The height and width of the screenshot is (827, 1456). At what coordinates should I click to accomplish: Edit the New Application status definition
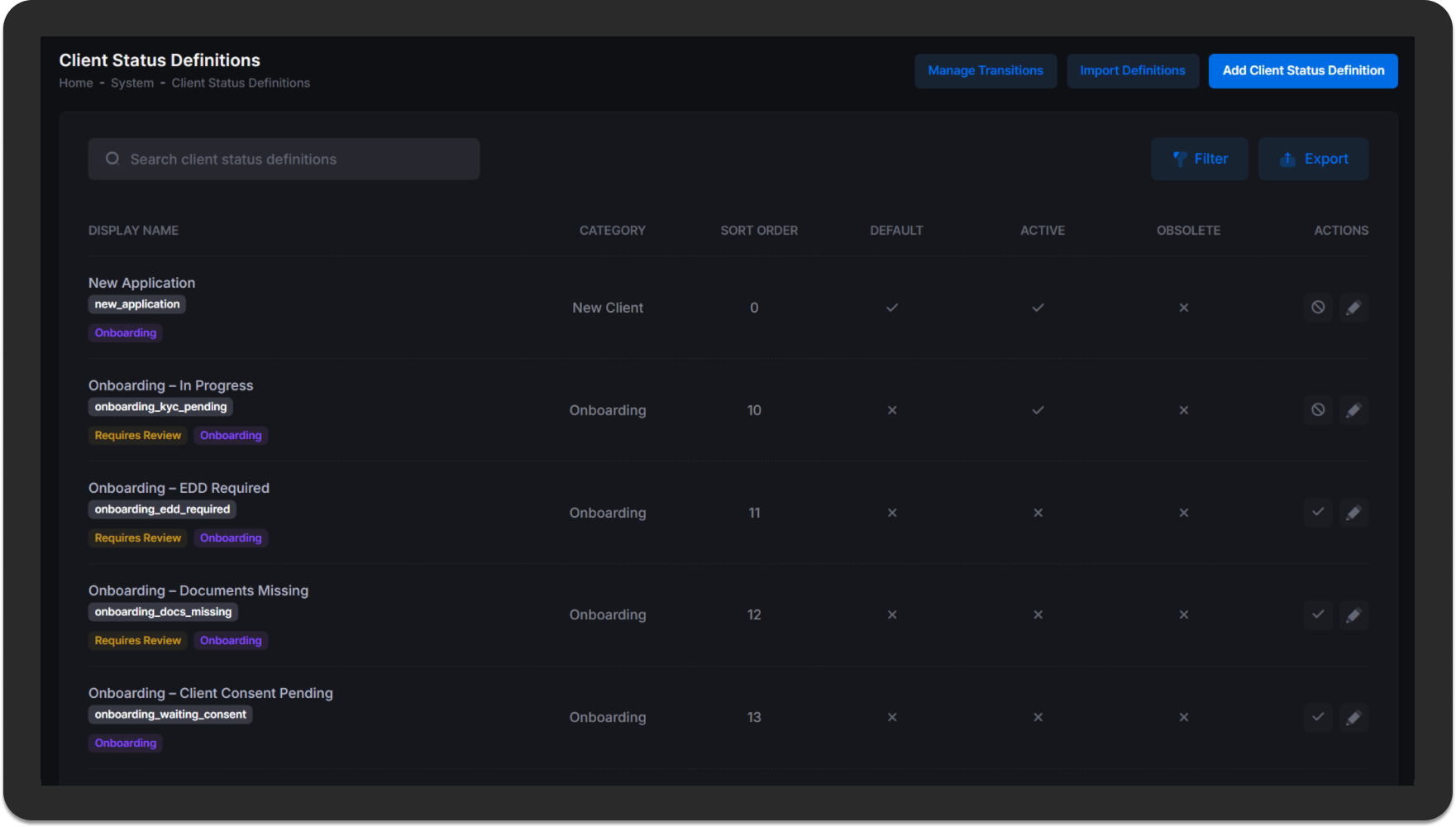tap(1353, 307)
